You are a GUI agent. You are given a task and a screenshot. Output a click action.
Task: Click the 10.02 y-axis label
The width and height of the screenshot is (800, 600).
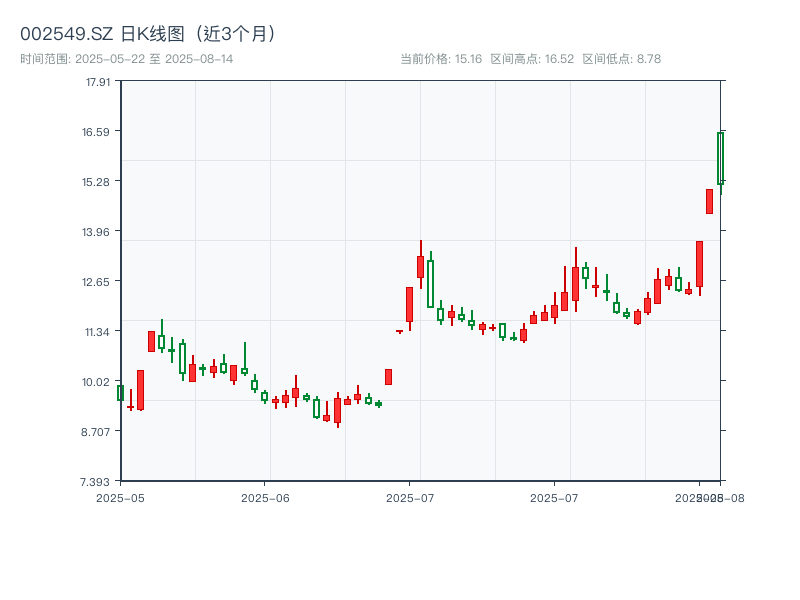[97, 382]
